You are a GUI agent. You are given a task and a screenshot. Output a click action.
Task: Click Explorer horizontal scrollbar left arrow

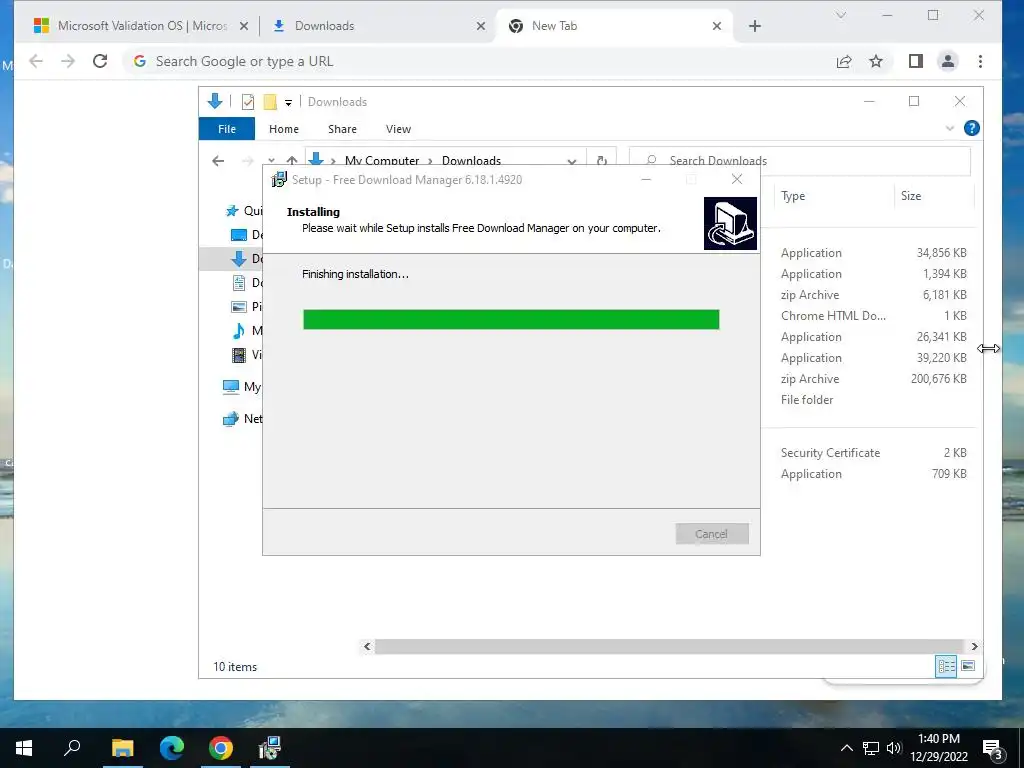click(x=367, y=647)
